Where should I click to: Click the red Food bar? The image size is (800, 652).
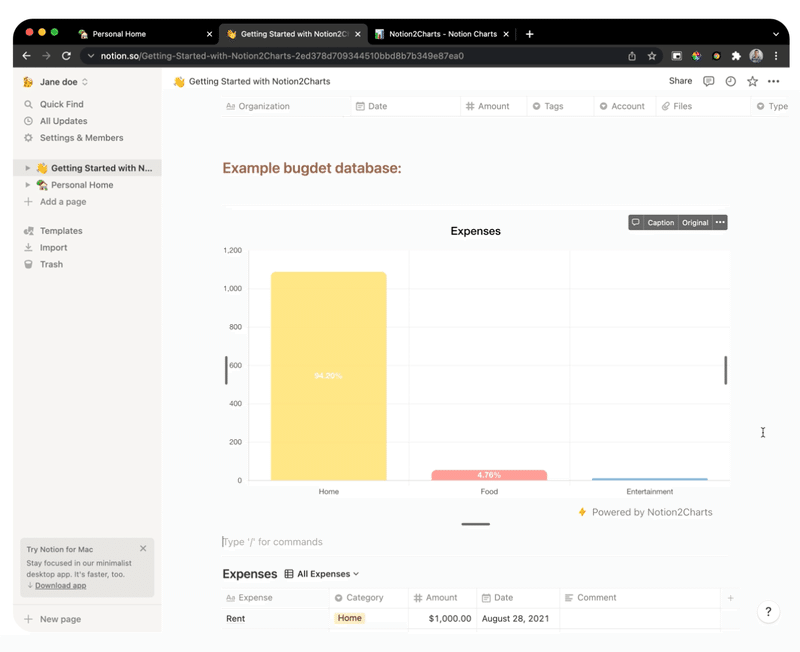[489, 475]
